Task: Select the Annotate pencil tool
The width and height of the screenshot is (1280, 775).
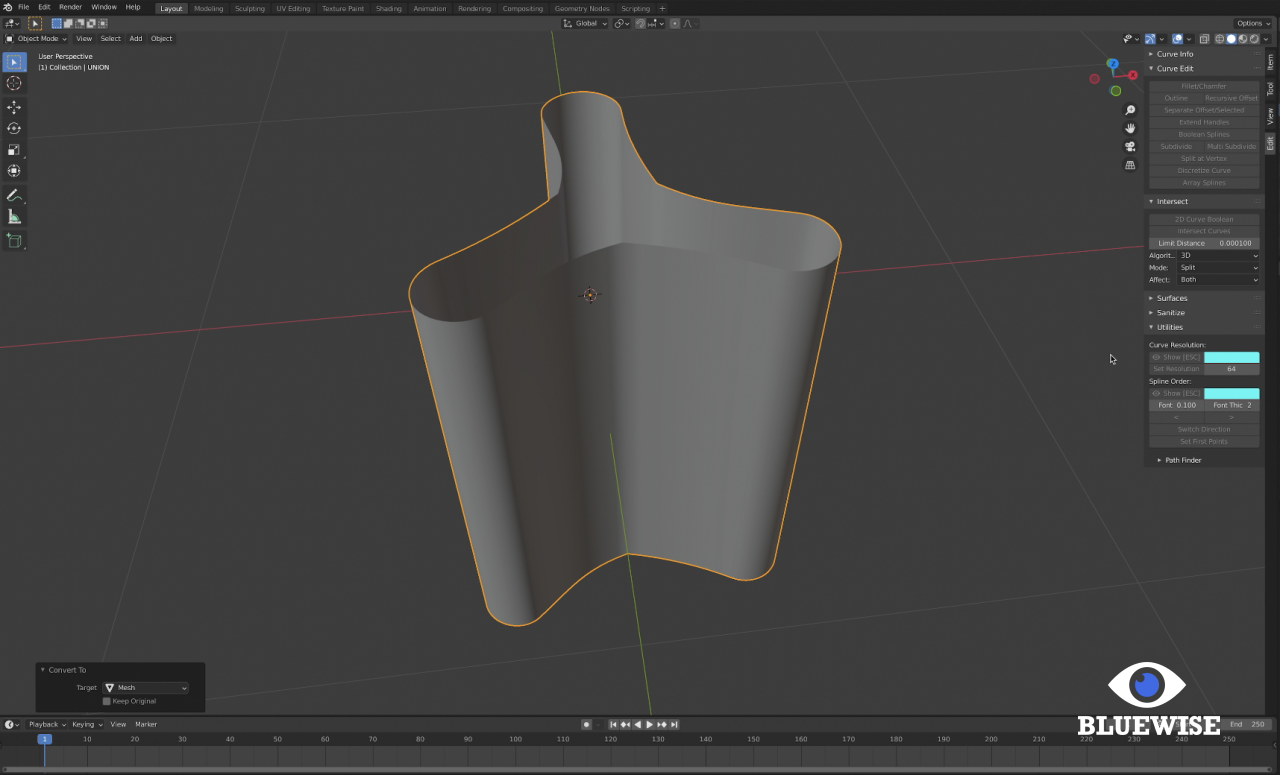Action: (14, 195)
